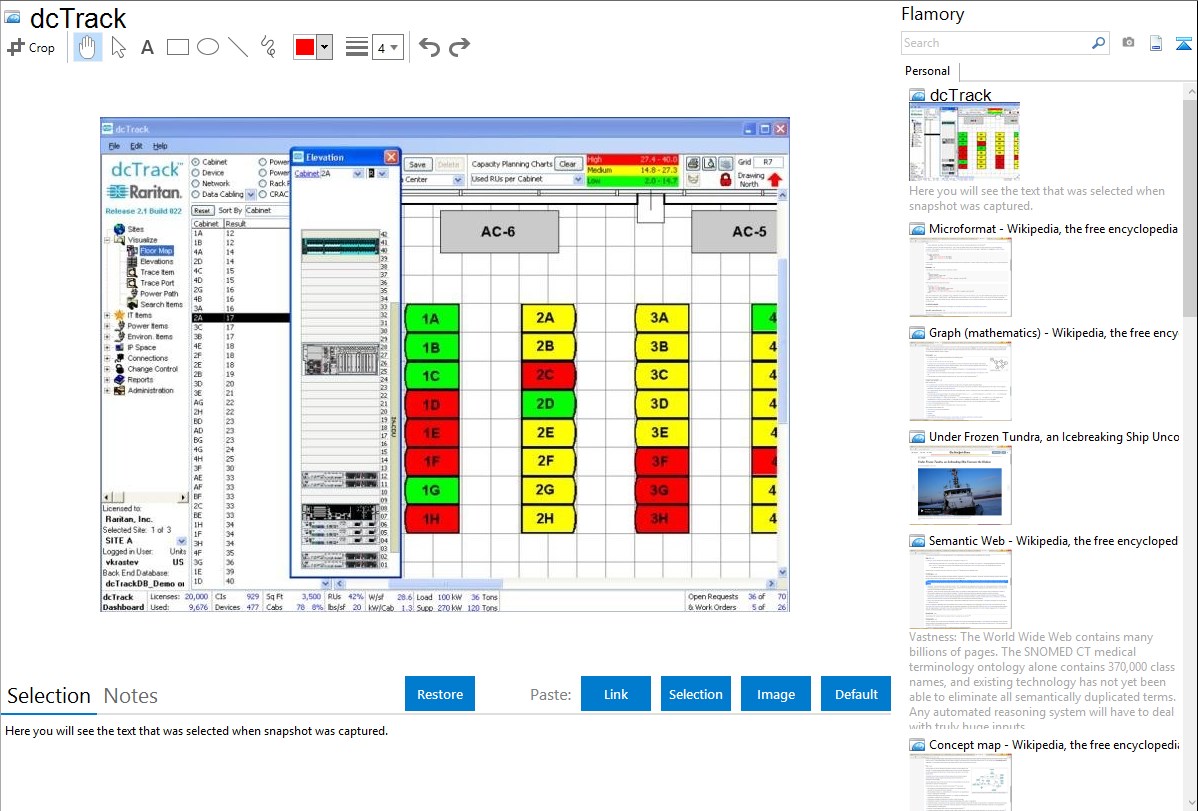The image size is (1198, 811).
Task: Select the Device radio button
Action: (x=196, y=173)
